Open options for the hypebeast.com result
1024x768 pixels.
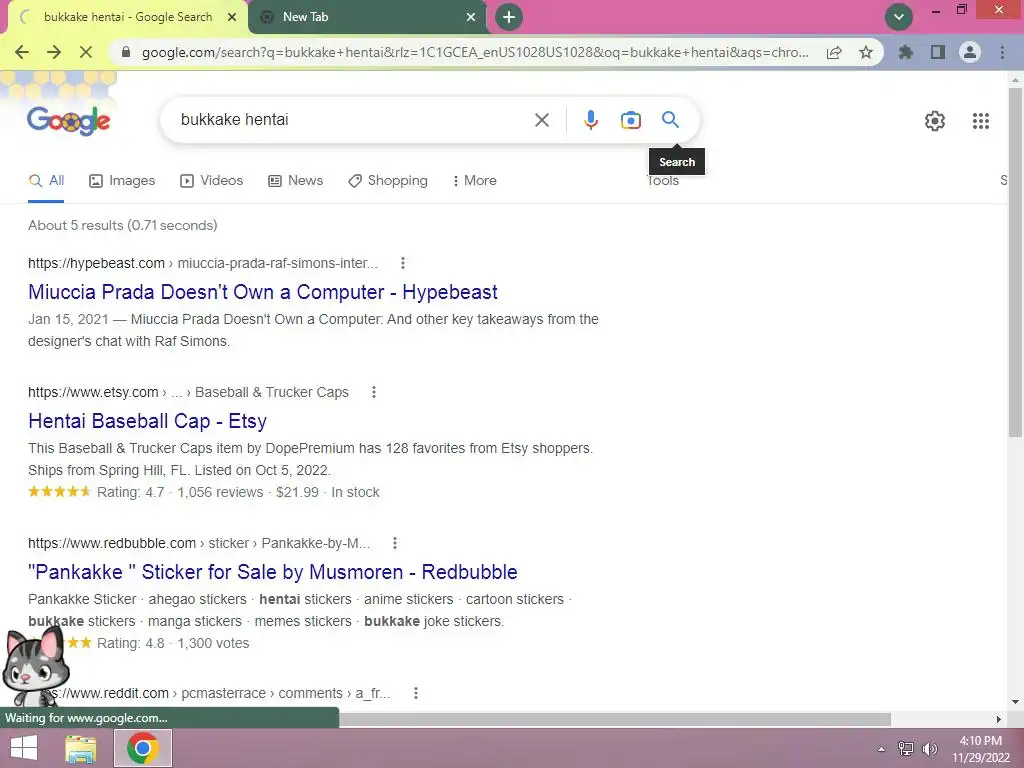point(403,263)
